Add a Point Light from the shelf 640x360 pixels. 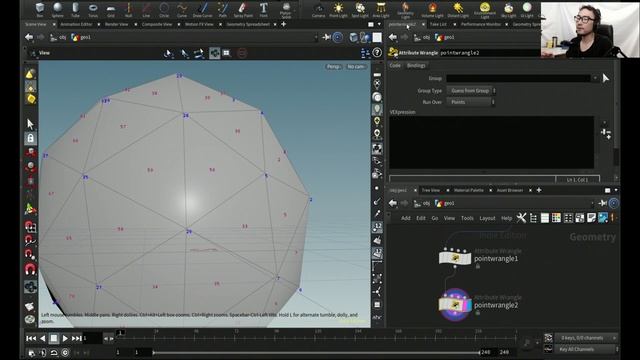coord(338,9)
